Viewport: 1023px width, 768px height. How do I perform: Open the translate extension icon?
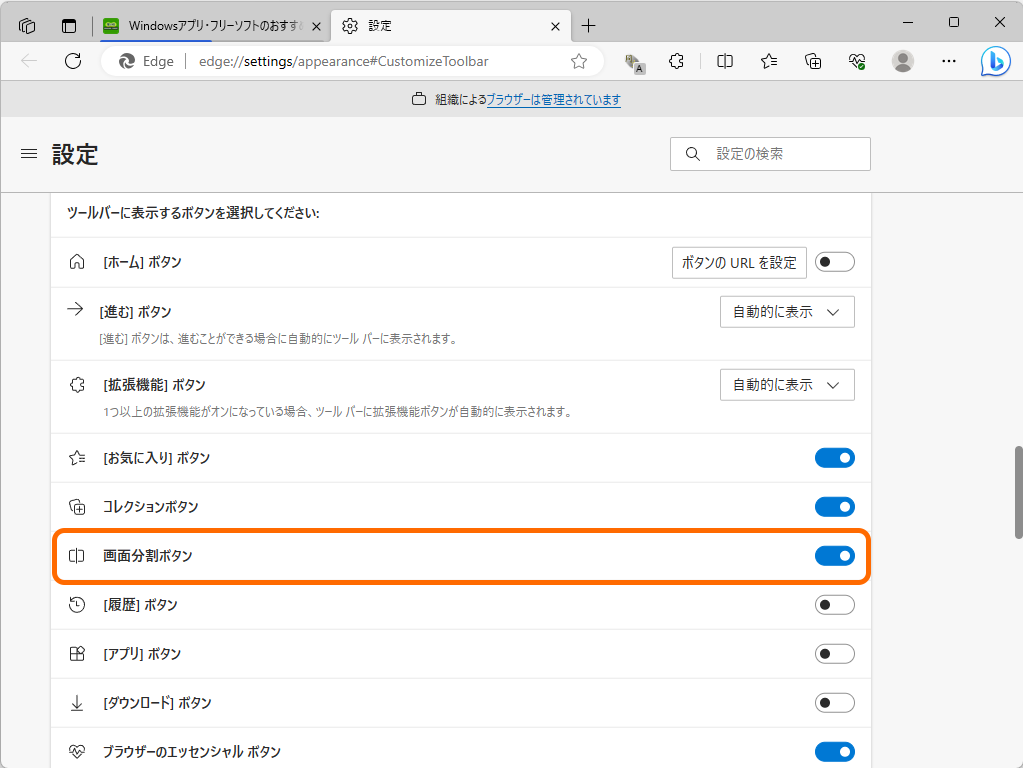(634, 63)
